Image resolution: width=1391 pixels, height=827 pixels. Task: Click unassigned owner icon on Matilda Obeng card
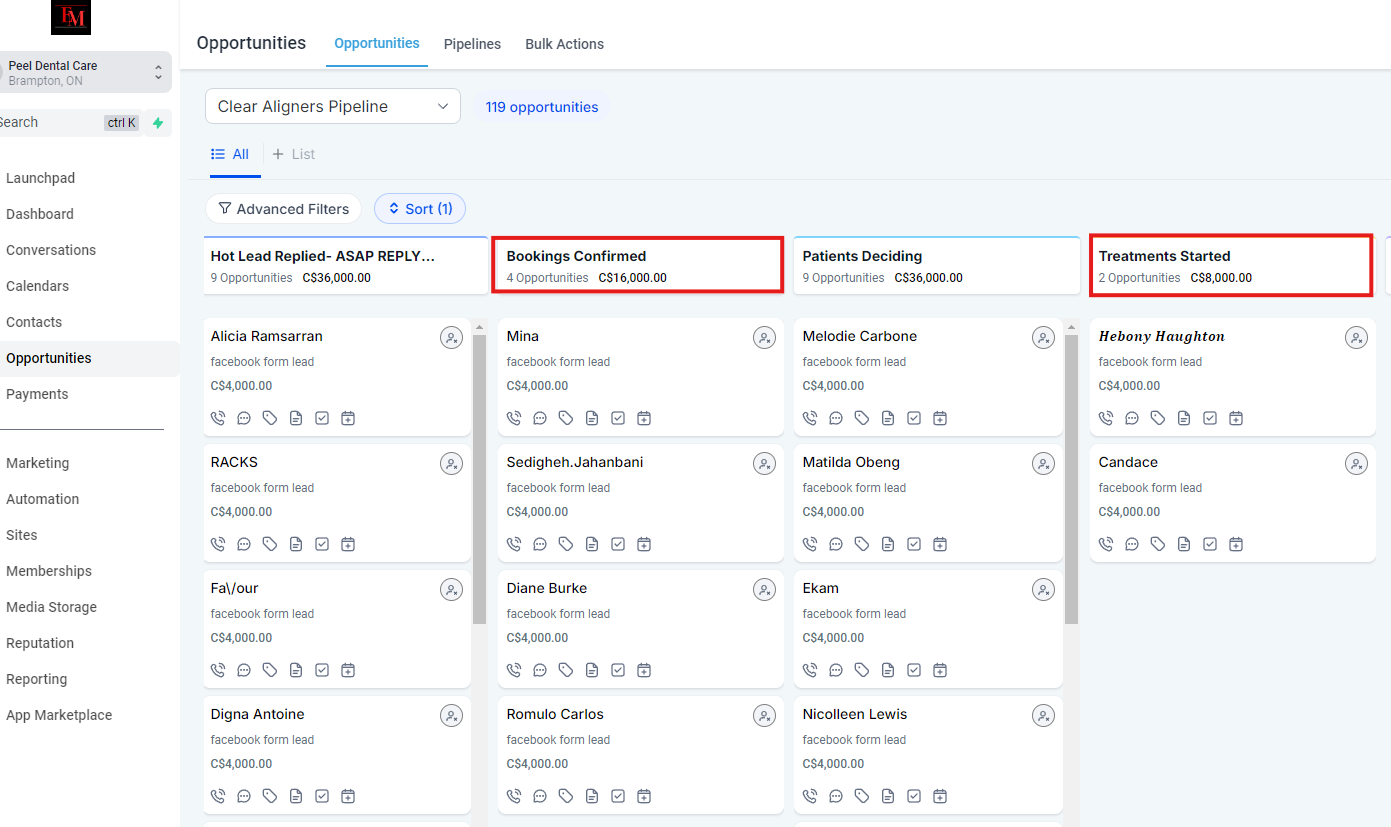[1043, 464]
